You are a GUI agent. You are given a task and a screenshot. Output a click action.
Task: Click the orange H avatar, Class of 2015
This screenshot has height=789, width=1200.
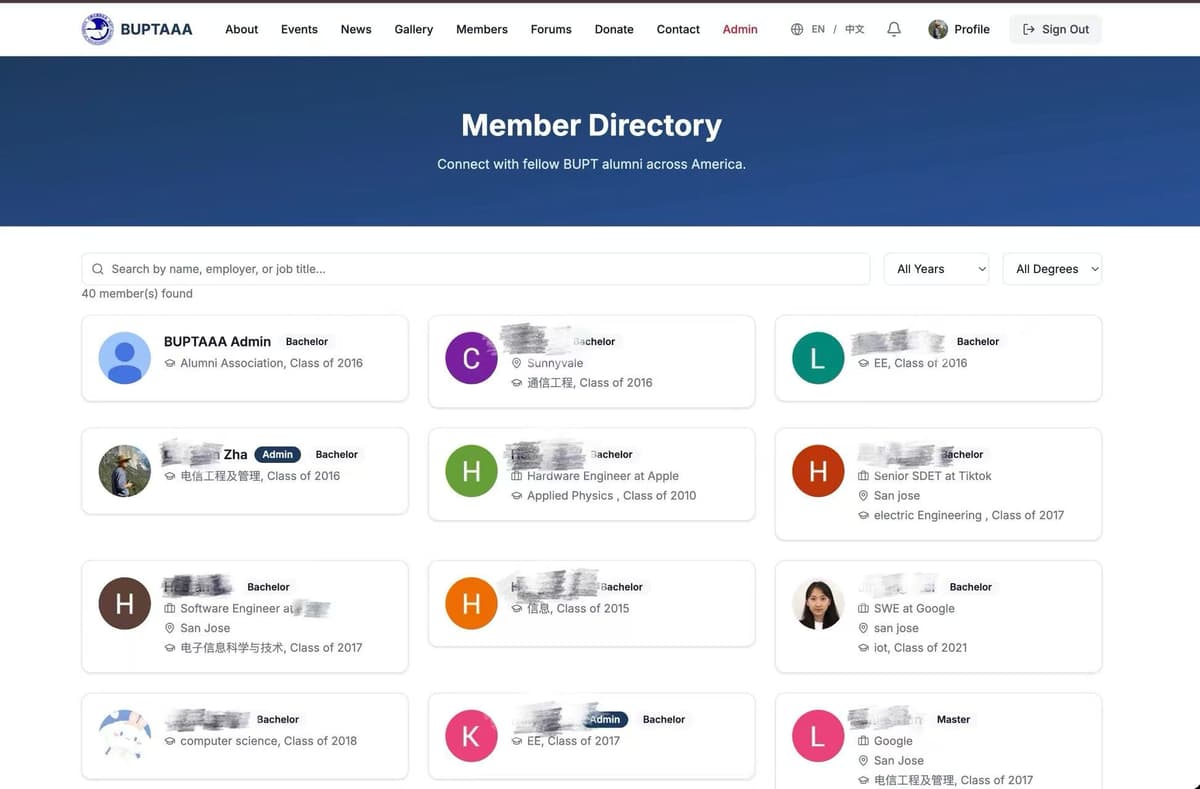(471, 603)
